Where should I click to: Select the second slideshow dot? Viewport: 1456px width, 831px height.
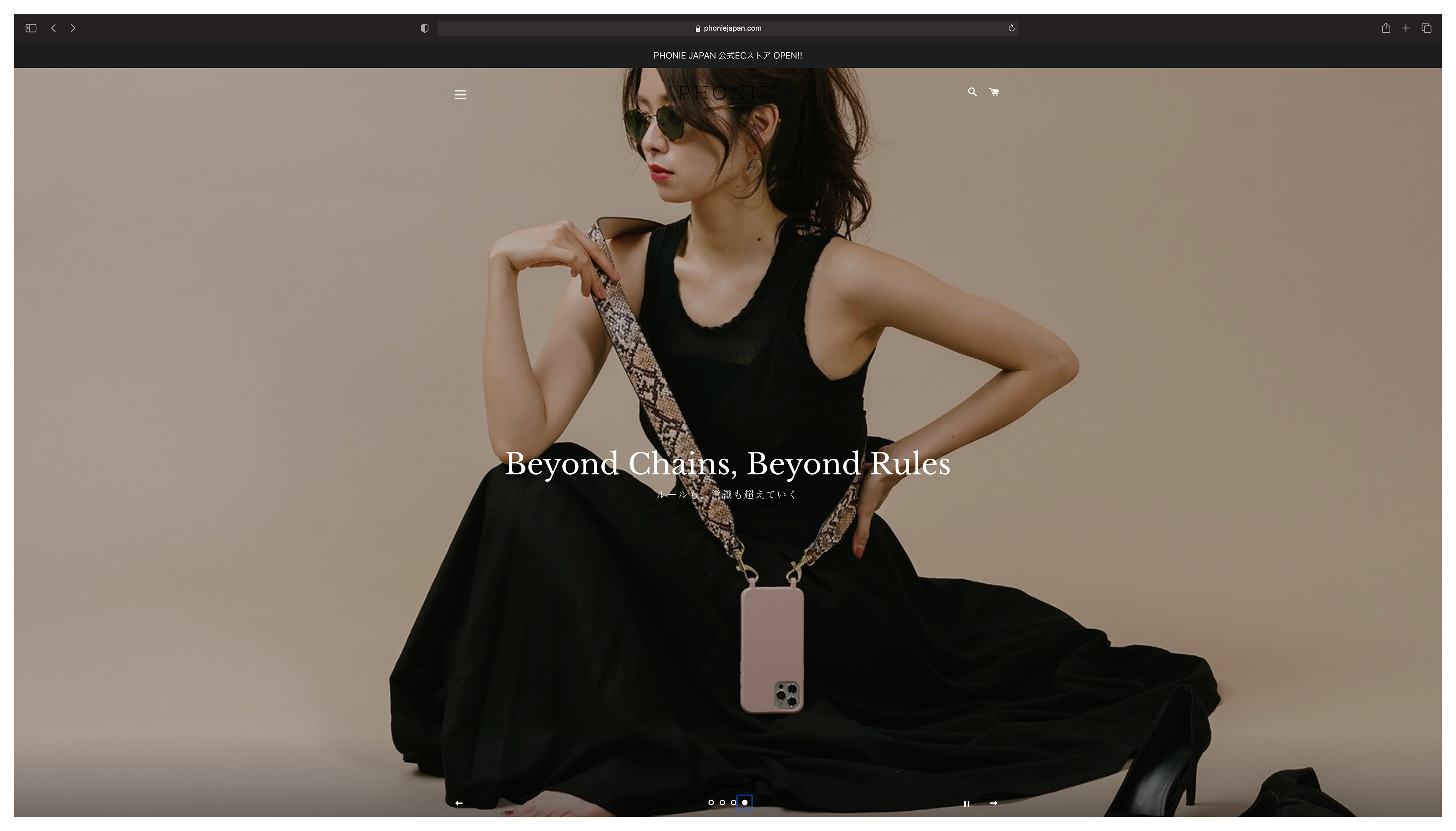(722, 803)
